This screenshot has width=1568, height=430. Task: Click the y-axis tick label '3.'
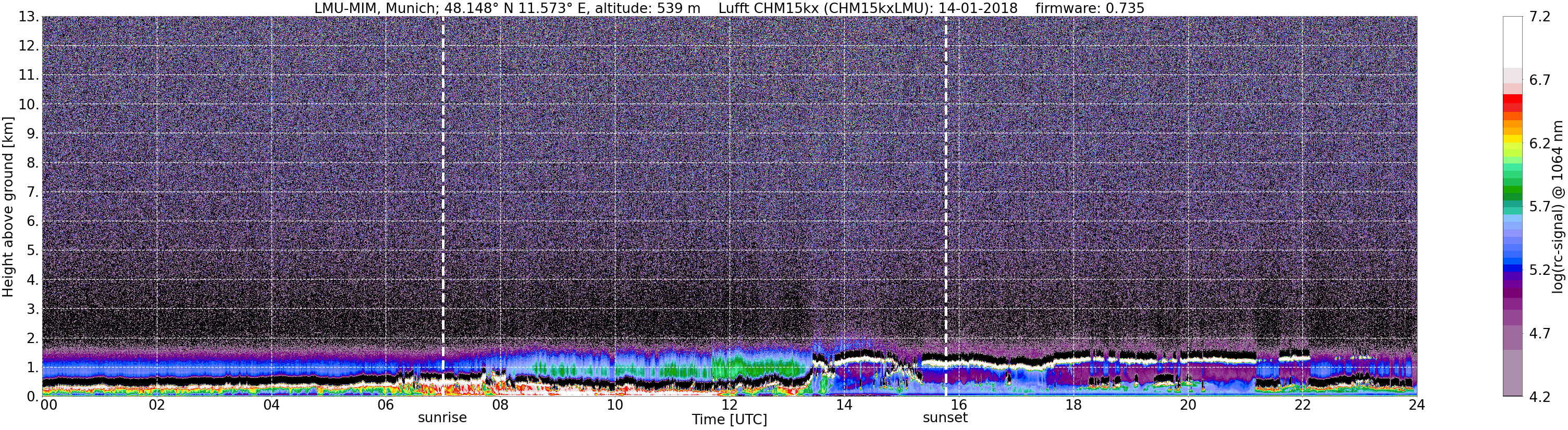33,309
